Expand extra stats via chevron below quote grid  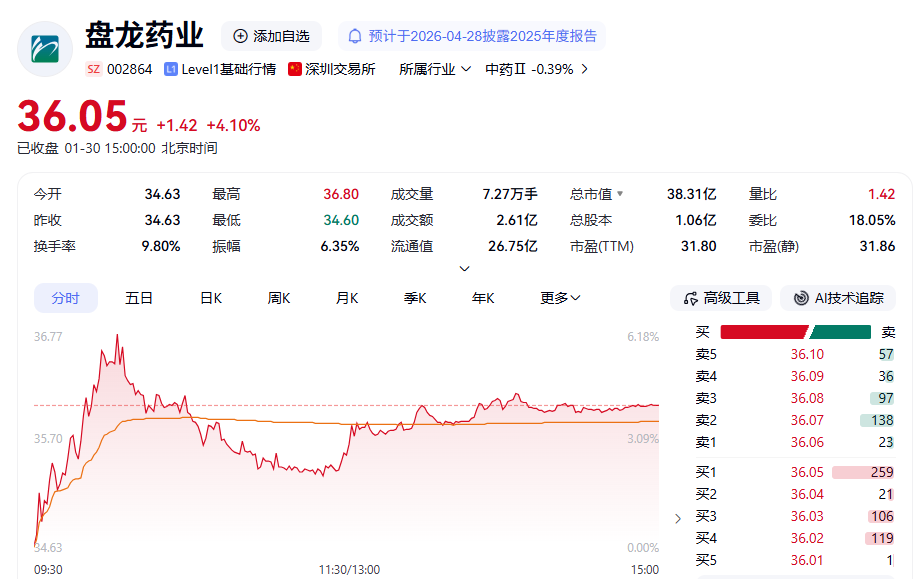[463, 267]
